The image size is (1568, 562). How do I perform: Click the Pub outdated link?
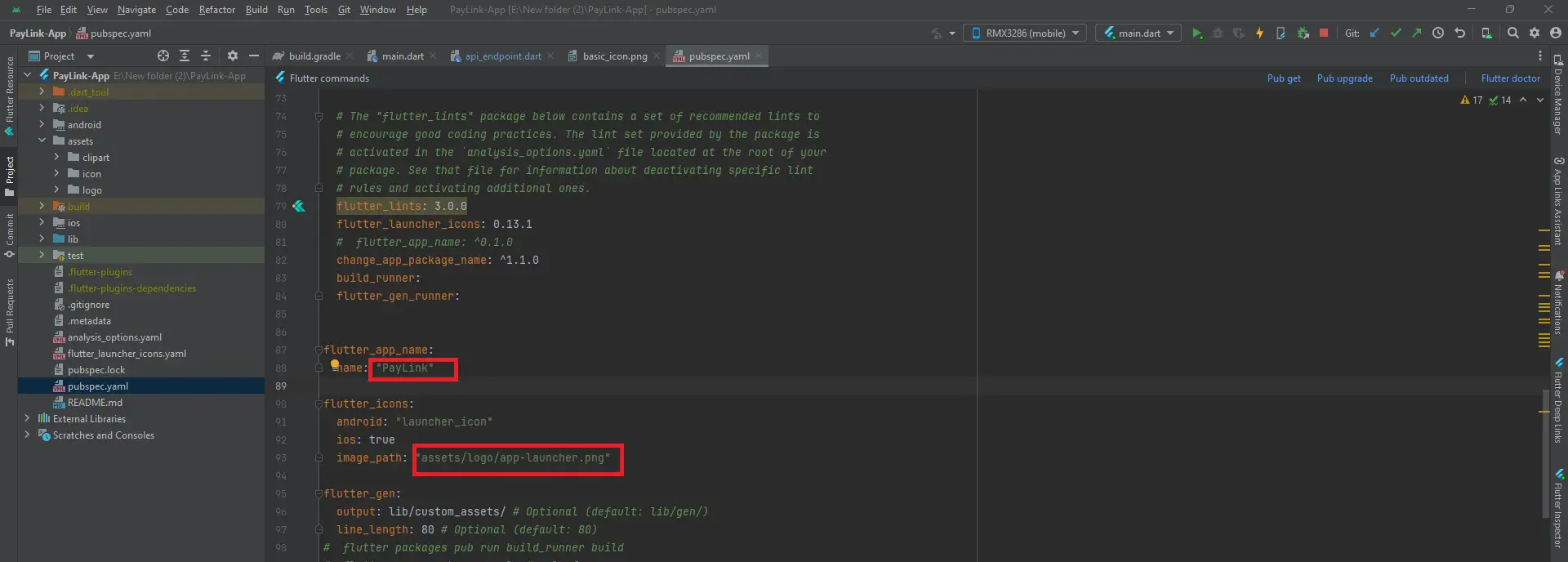pyautogui.click(x=1419, y=78)
